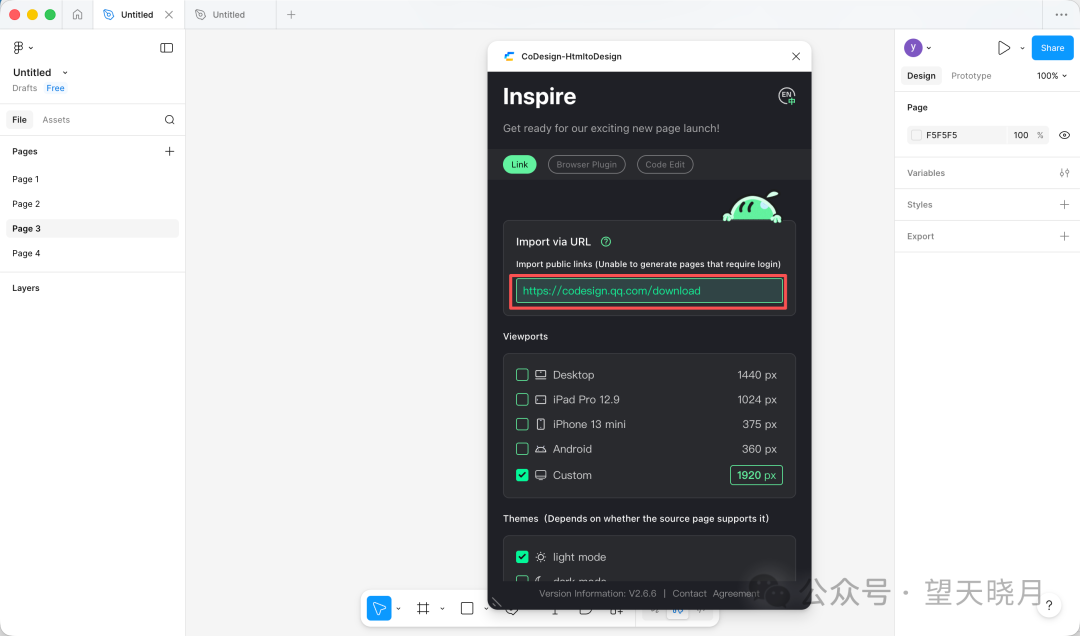Click the Agreement link
The image size is (1080, 636).
(736, 593)
